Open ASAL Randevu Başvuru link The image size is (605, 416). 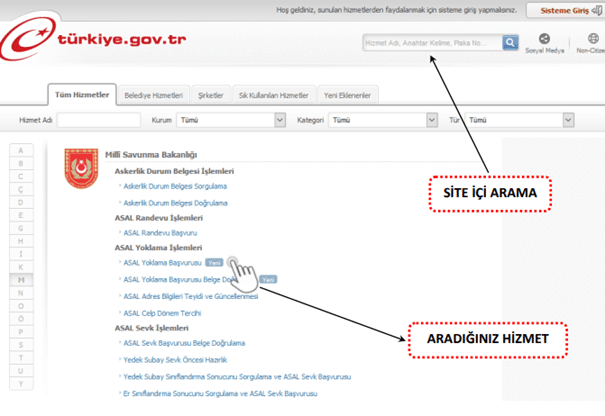point(160,233)
